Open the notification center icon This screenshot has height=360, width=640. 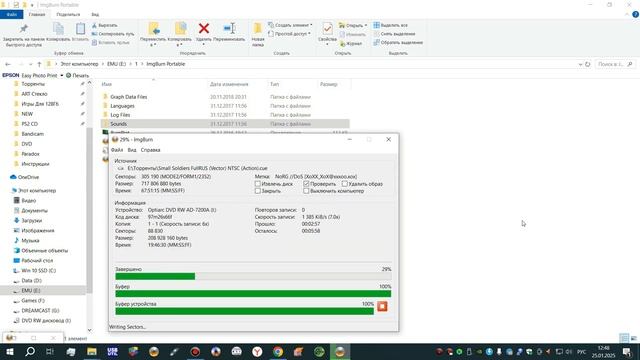[x=627, y=351]
